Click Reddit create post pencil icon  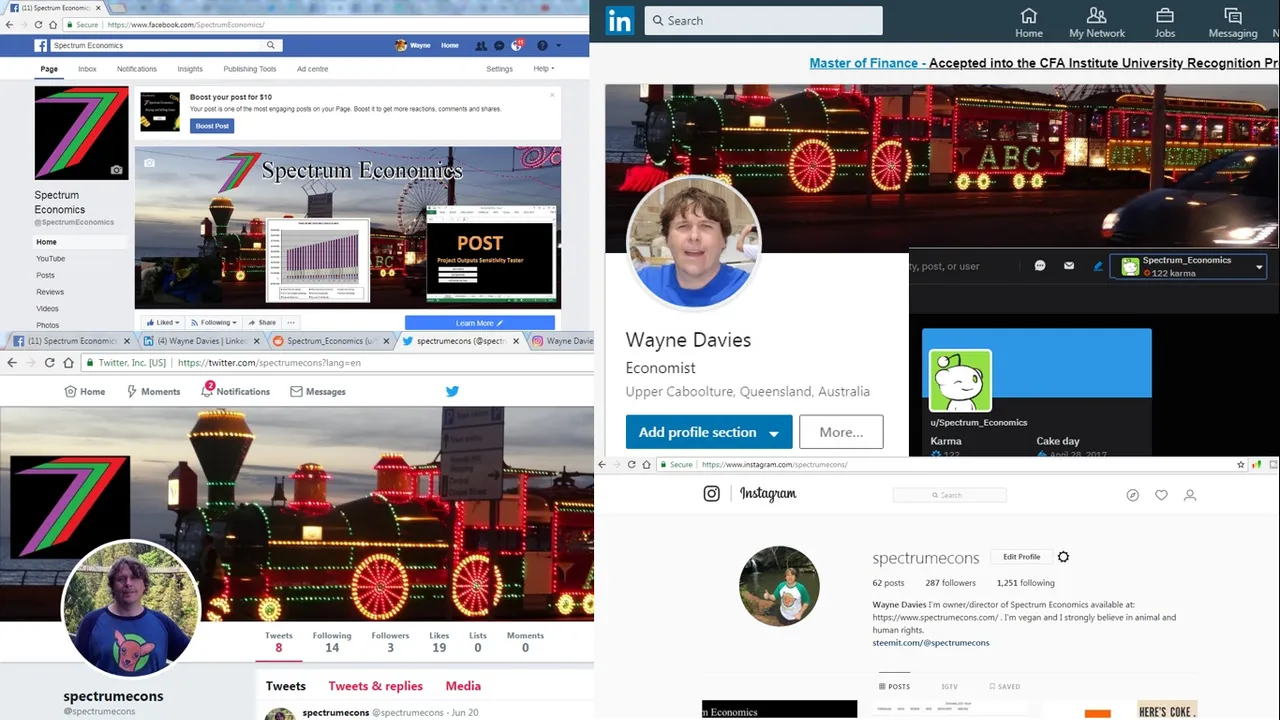coord(1098,266)
